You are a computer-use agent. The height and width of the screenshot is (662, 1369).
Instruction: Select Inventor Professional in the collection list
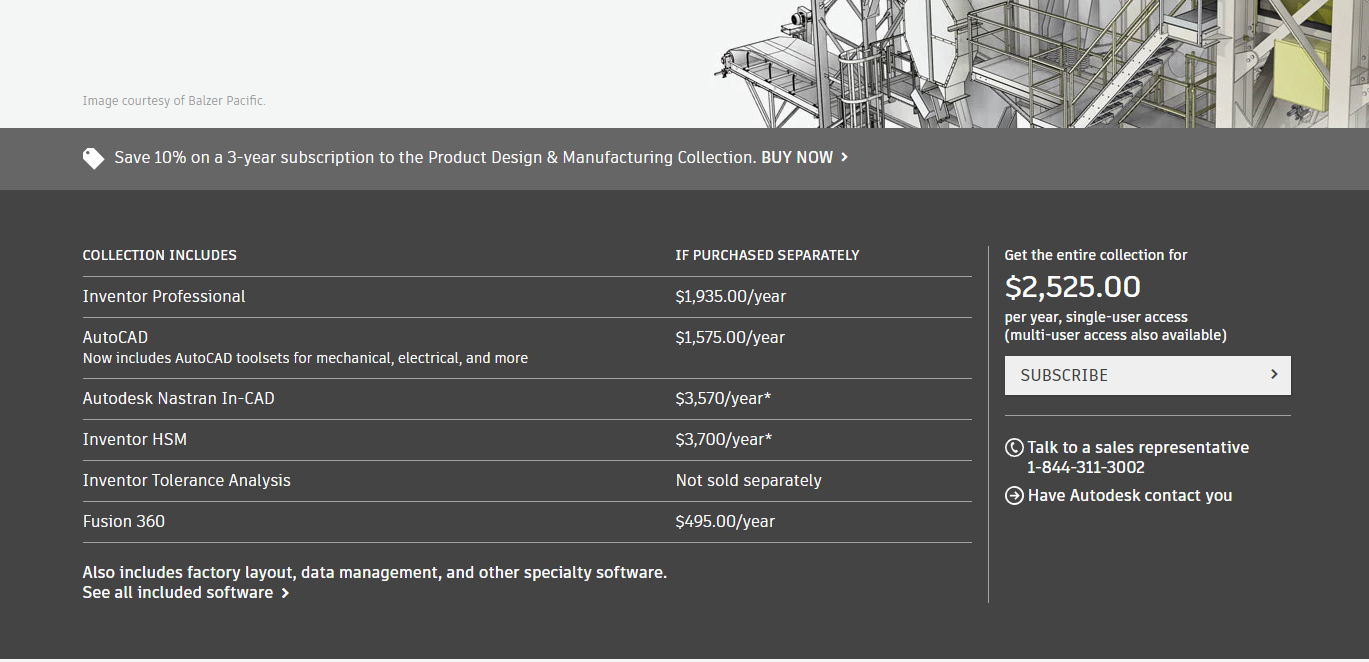[164, 297]
